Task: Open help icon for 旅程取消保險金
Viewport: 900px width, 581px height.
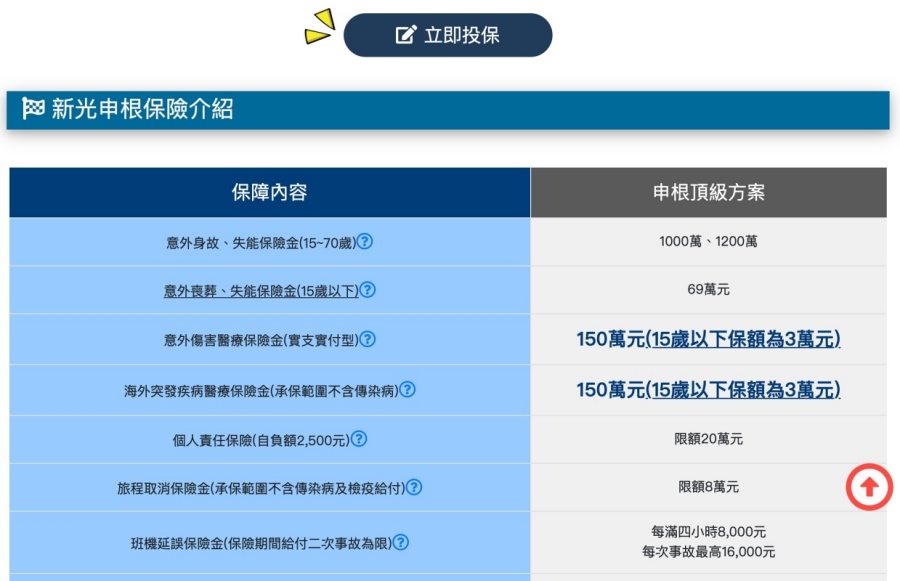Action: click(x=414, y=487)
